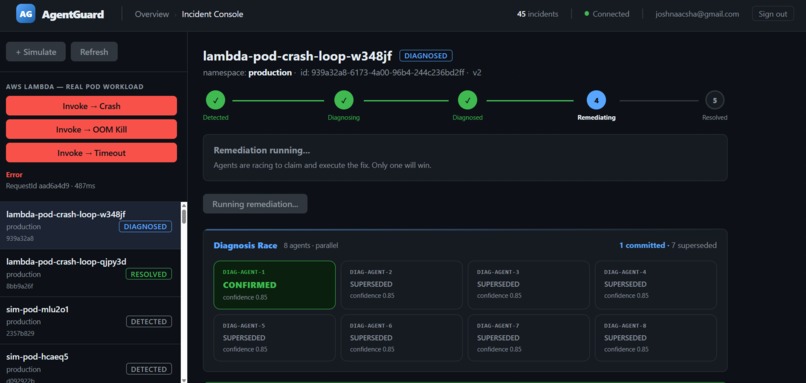Click Invoke → Crash button
The height and width of the screenshot is (383, 806).
[91, 106]
